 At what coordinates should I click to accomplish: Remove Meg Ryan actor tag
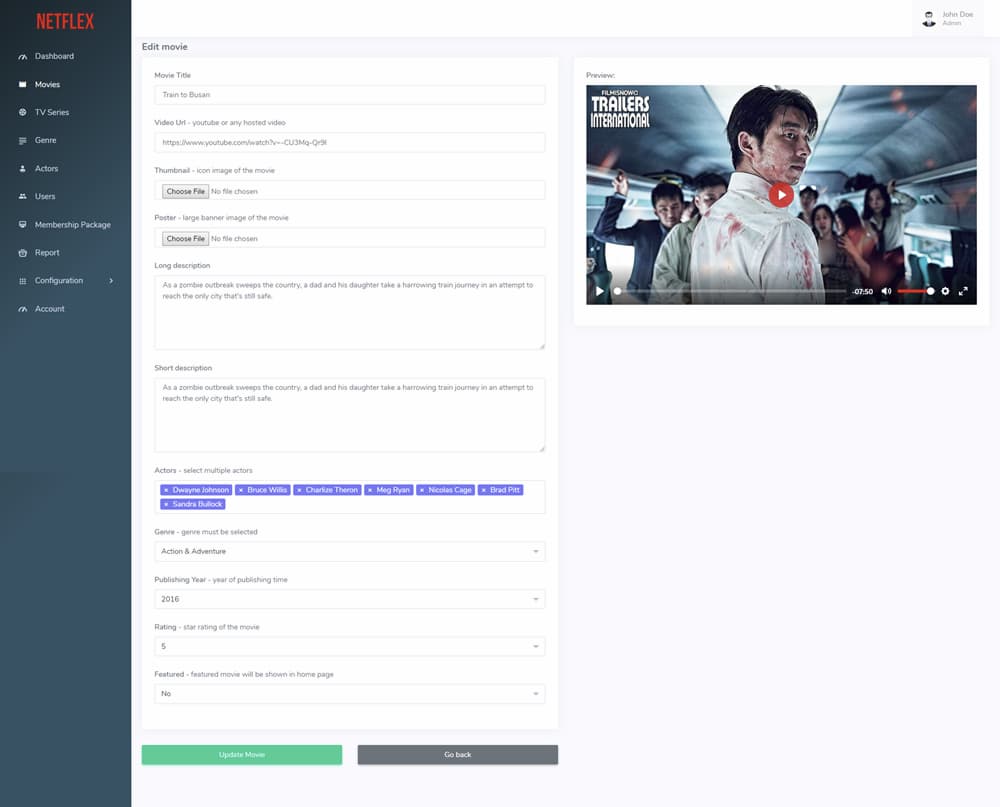point(370,490)
